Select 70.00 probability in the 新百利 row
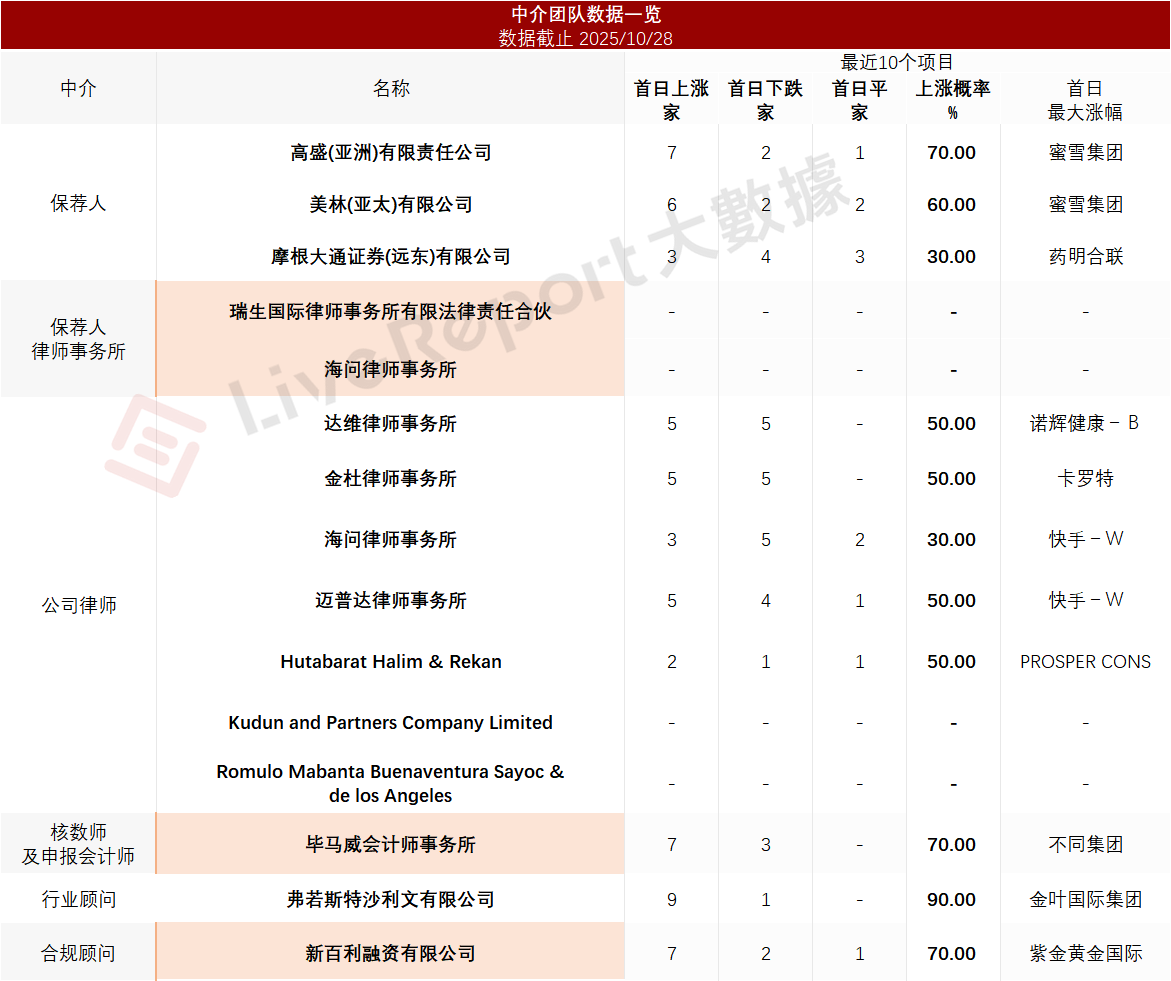 (x=951, y=953)
